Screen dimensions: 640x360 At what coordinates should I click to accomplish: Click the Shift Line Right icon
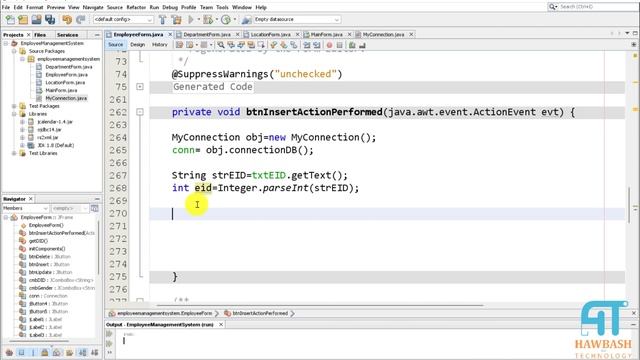point(316,45)
